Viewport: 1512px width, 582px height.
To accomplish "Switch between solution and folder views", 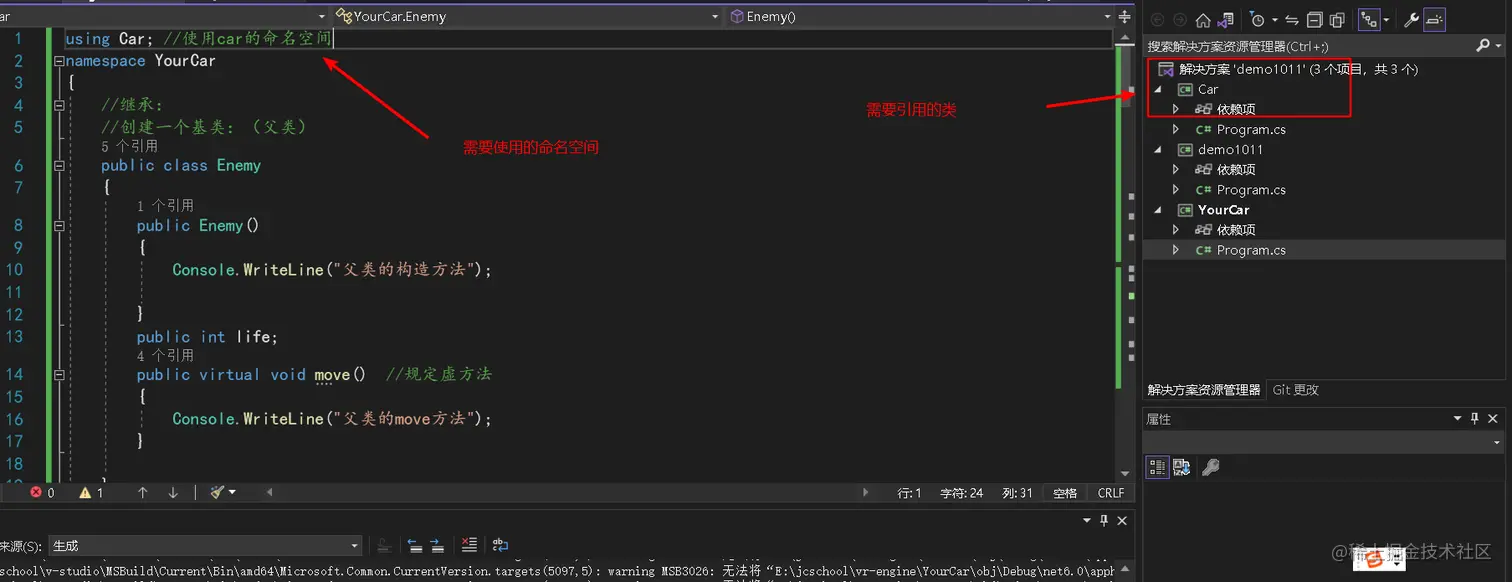I will (1224, 20).
